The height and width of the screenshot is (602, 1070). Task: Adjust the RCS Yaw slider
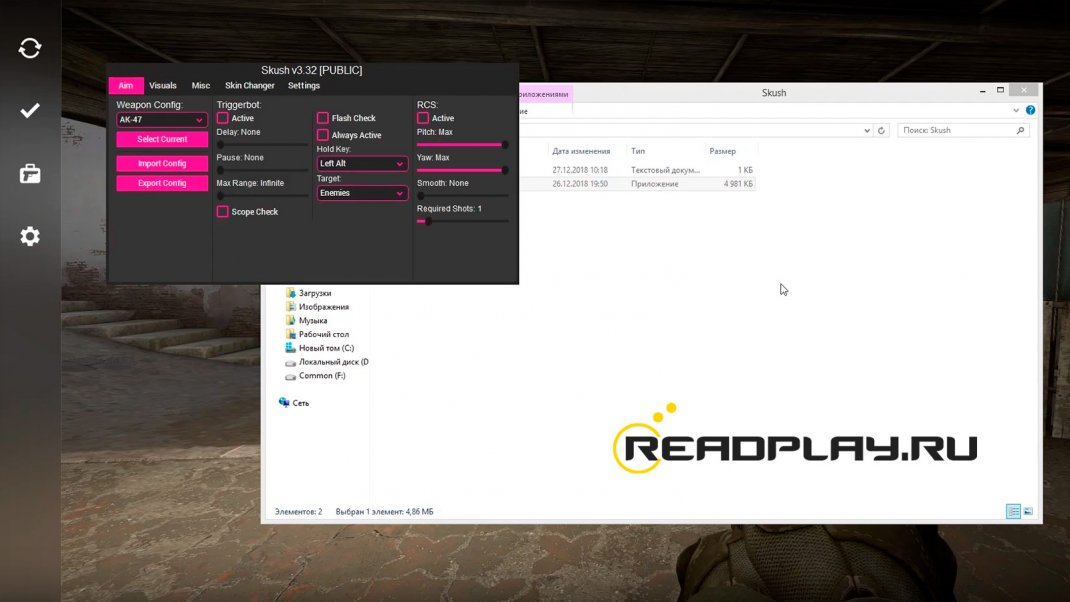coord(463,170)
